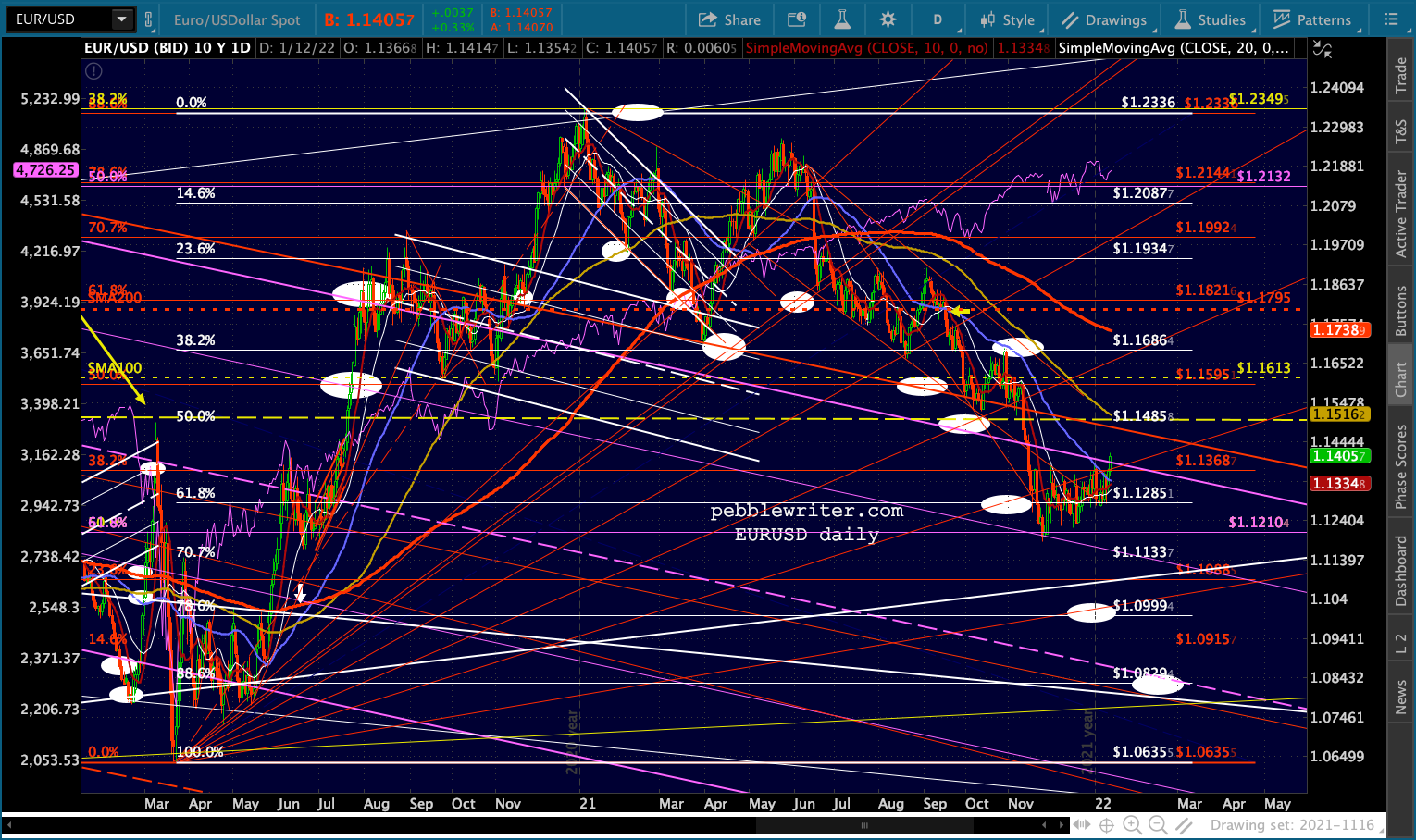The image size is (1416, 840).
Task: Click the zoom out magnifier icon
Action: point(1158,825)
